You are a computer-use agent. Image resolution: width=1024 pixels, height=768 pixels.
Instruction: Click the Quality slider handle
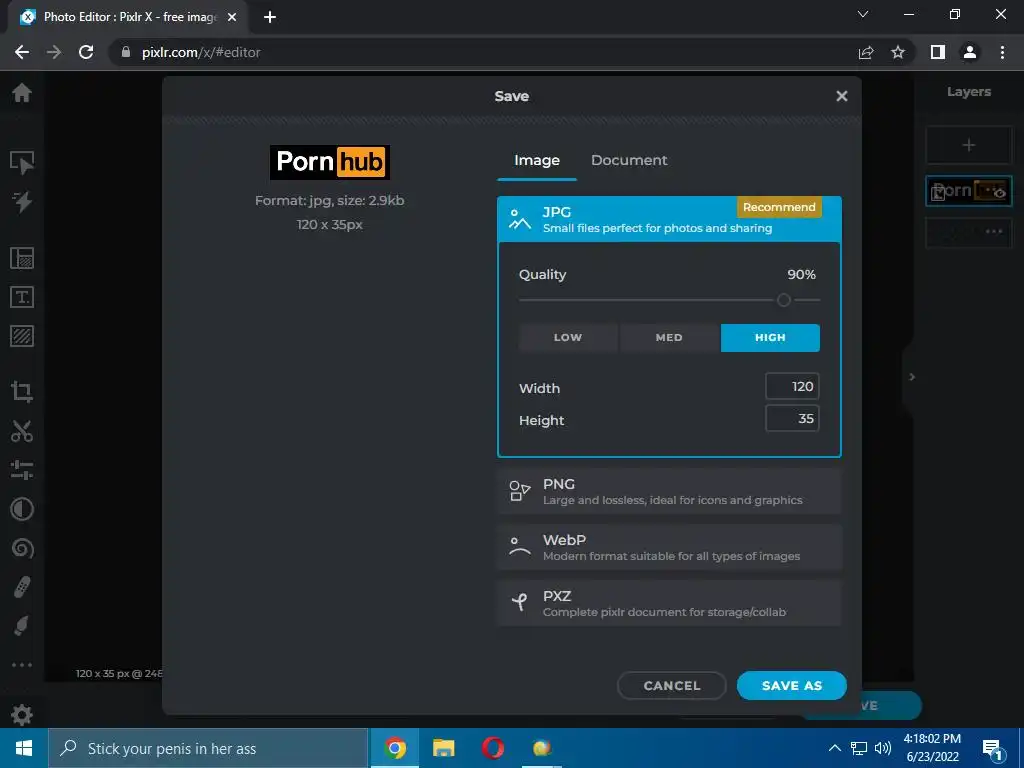pyautogui.click(x=784, y=300)
